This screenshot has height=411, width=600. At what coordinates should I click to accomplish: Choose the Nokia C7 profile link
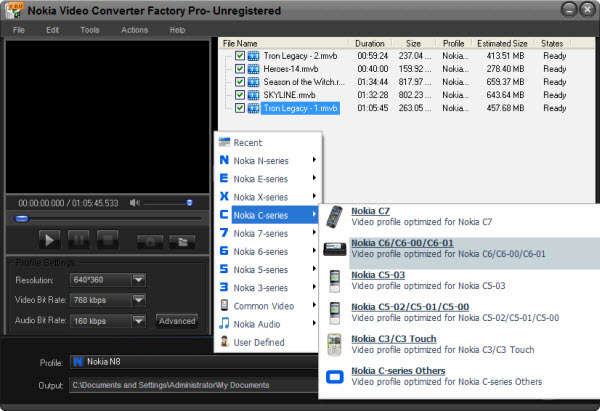point(370,211)
